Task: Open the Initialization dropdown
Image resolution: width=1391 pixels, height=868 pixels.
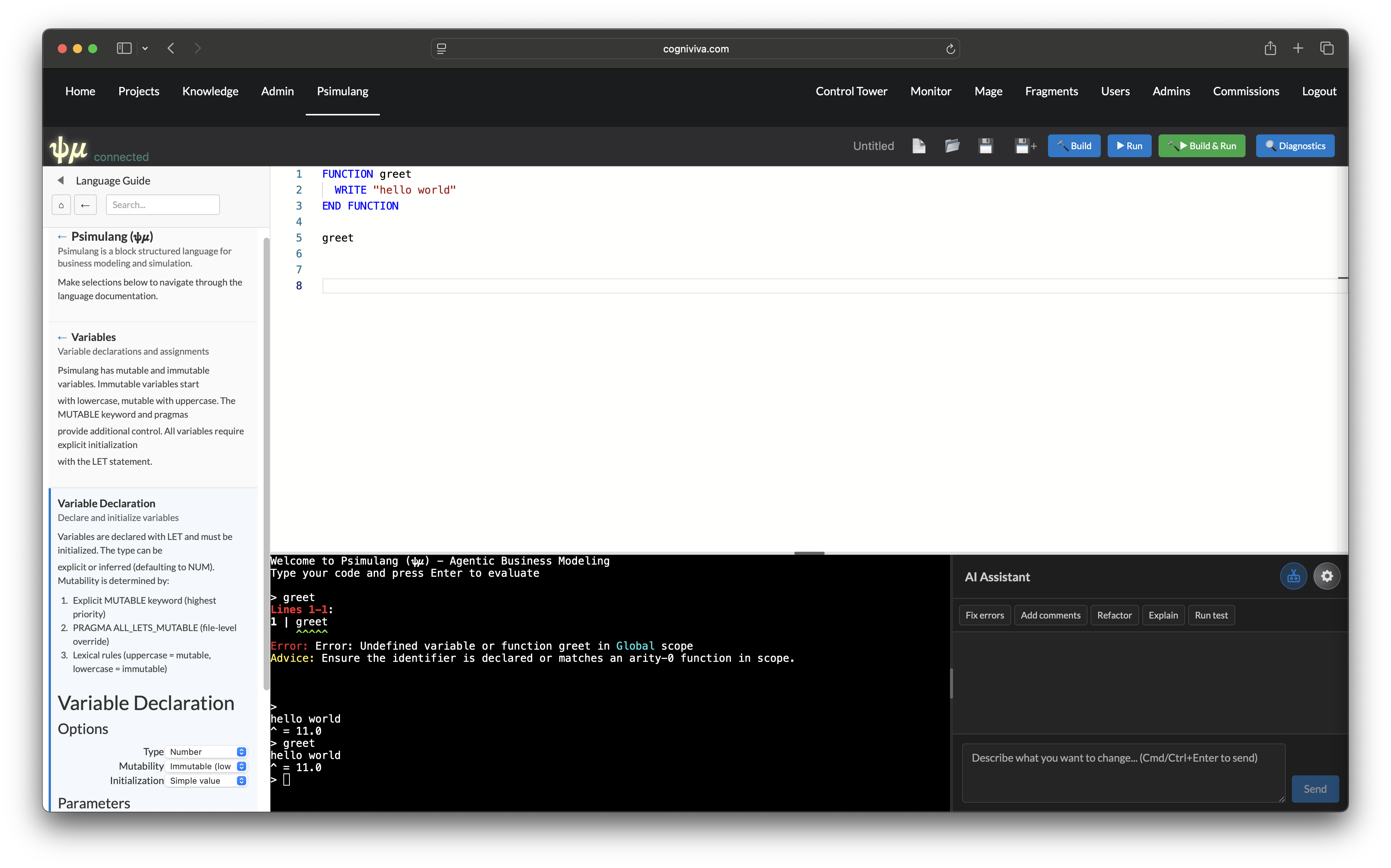Action: tap(206, 780)
